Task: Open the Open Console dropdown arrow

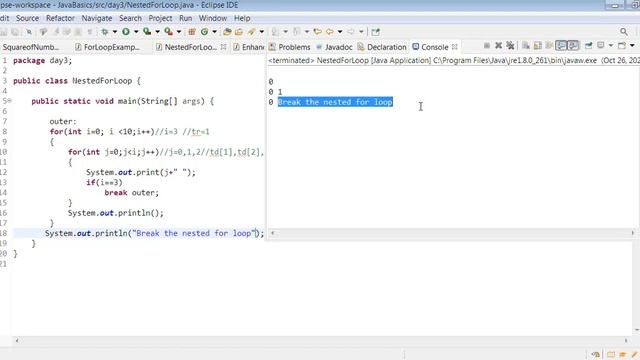Action: [632, 46]
